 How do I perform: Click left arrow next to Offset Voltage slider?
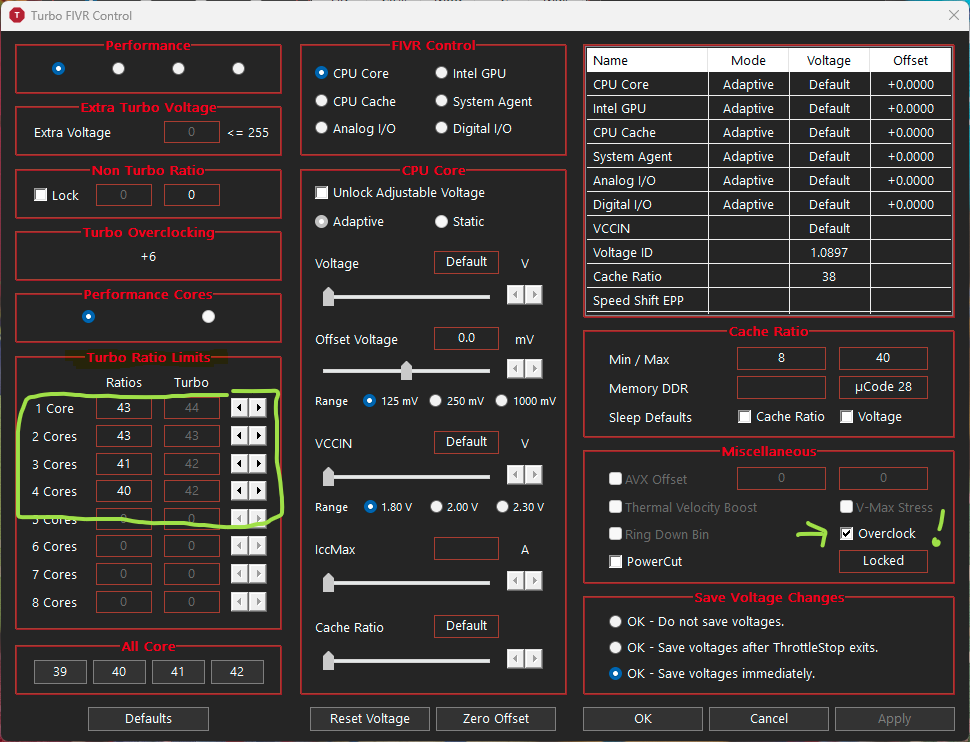(515, 369)
